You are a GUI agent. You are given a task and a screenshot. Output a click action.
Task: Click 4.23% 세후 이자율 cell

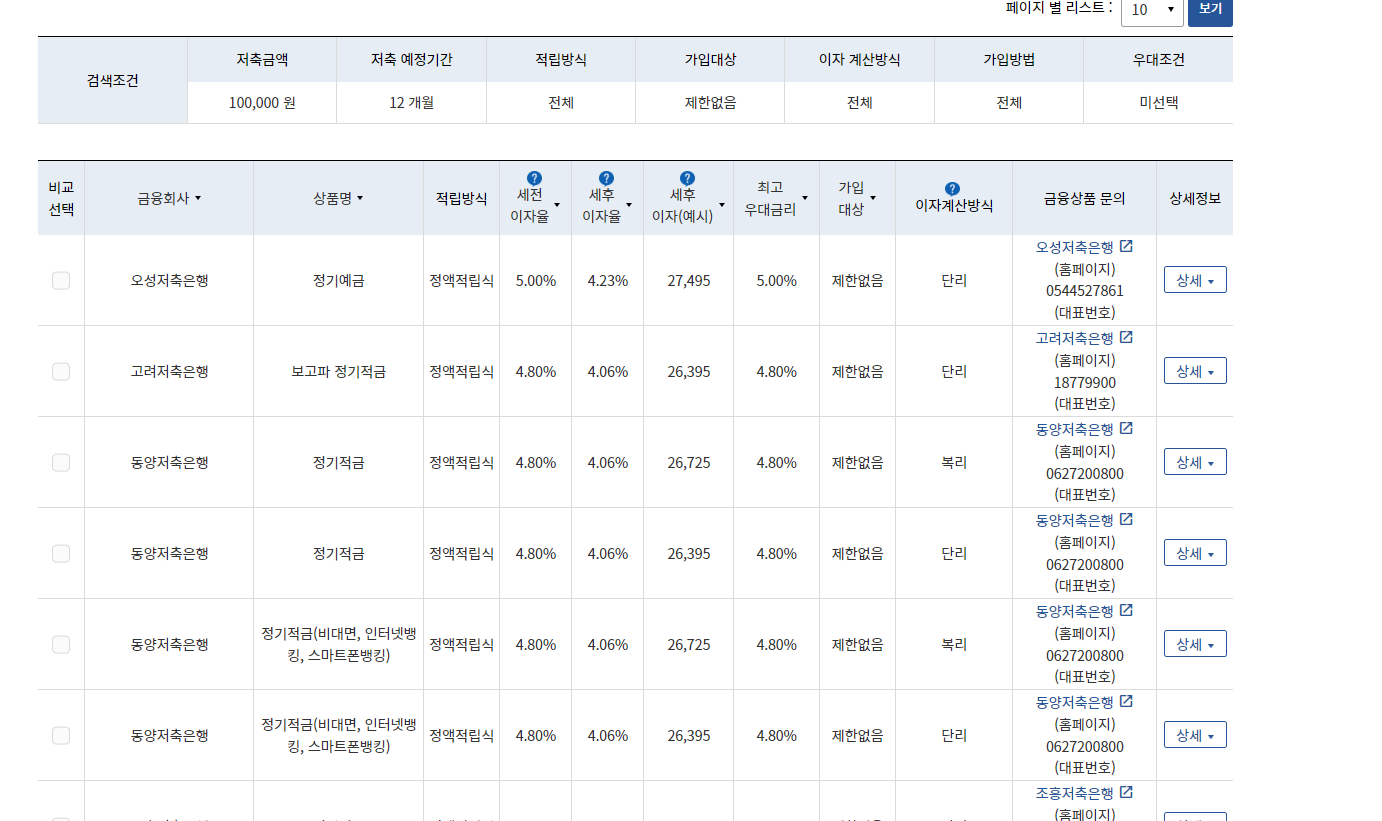click(x=608, y=281)
